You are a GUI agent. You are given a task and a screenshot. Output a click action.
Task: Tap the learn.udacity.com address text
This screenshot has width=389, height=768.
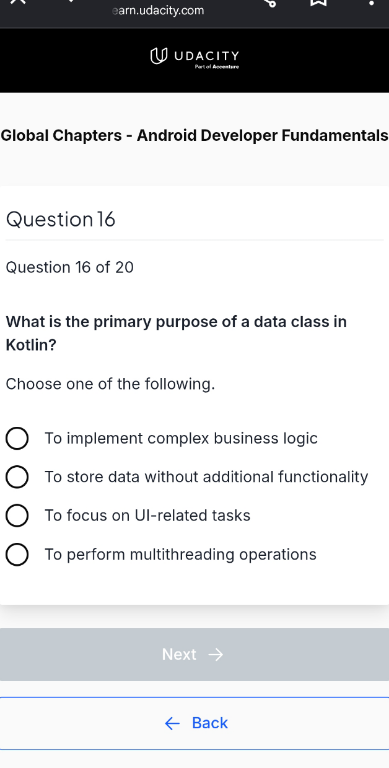pyautogui.click(x=158, y=10)
